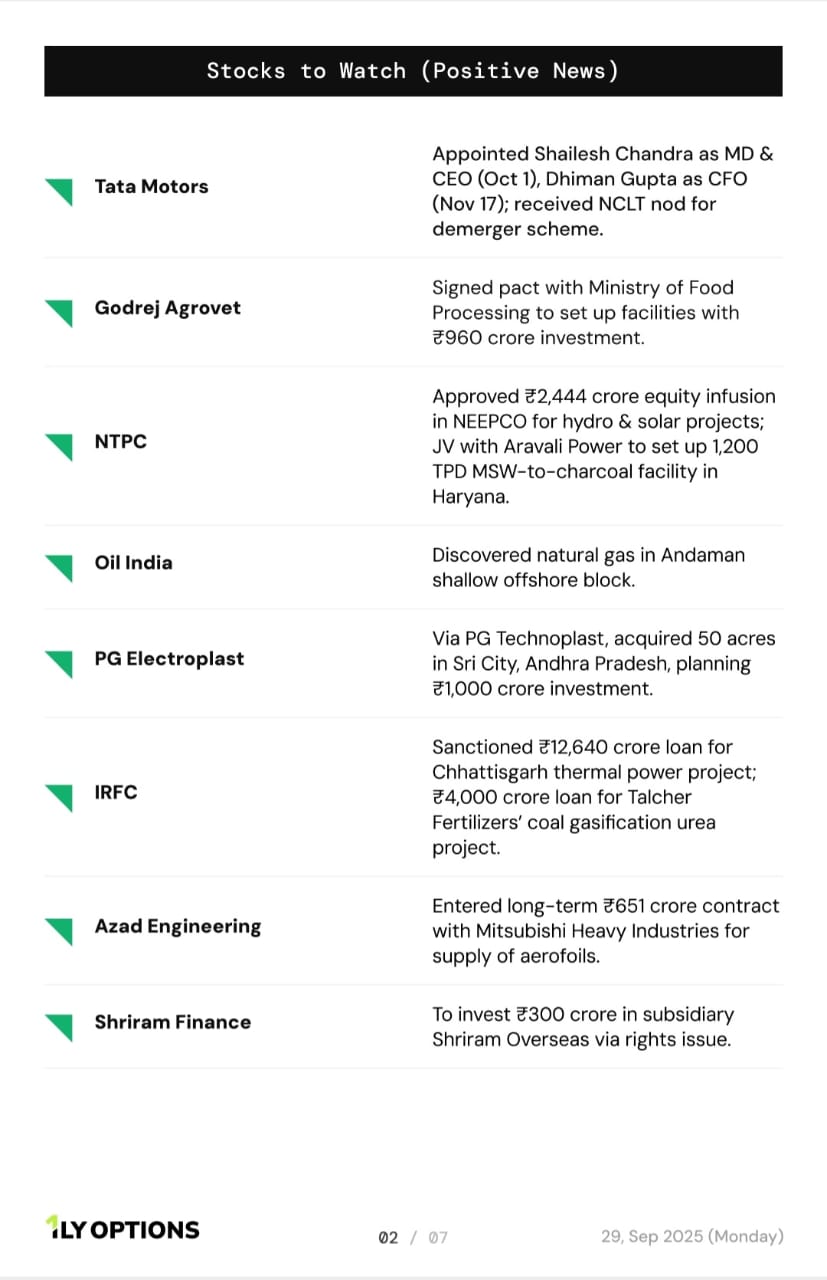Click the green triangle beside Godrej Agrovet

(x=61, y=311)
